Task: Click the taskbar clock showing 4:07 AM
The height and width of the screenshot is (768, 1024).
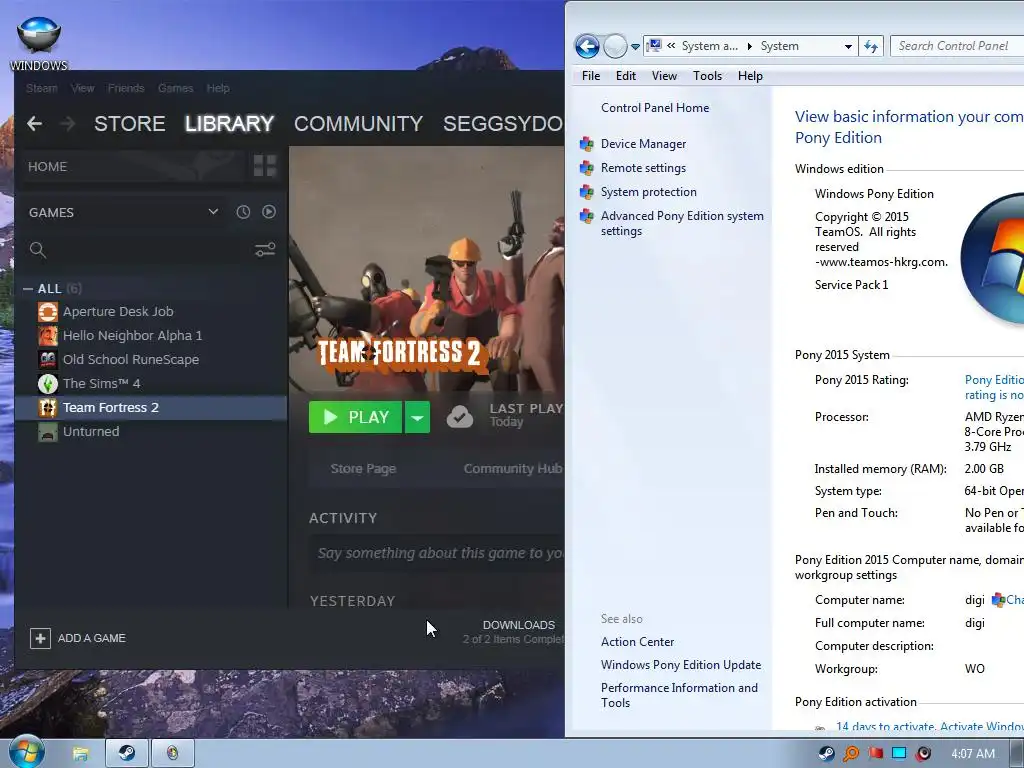Action: tap(972, 754)
